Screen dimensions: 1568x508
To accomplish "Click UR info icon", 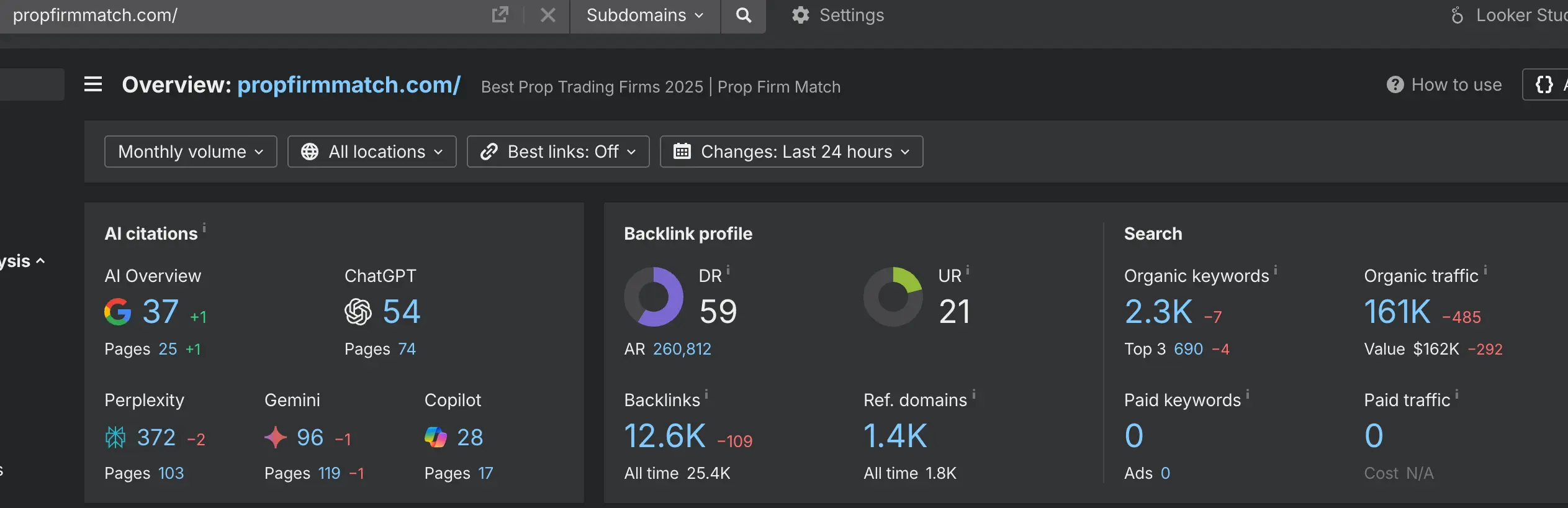I will click(x=968, y=270).
